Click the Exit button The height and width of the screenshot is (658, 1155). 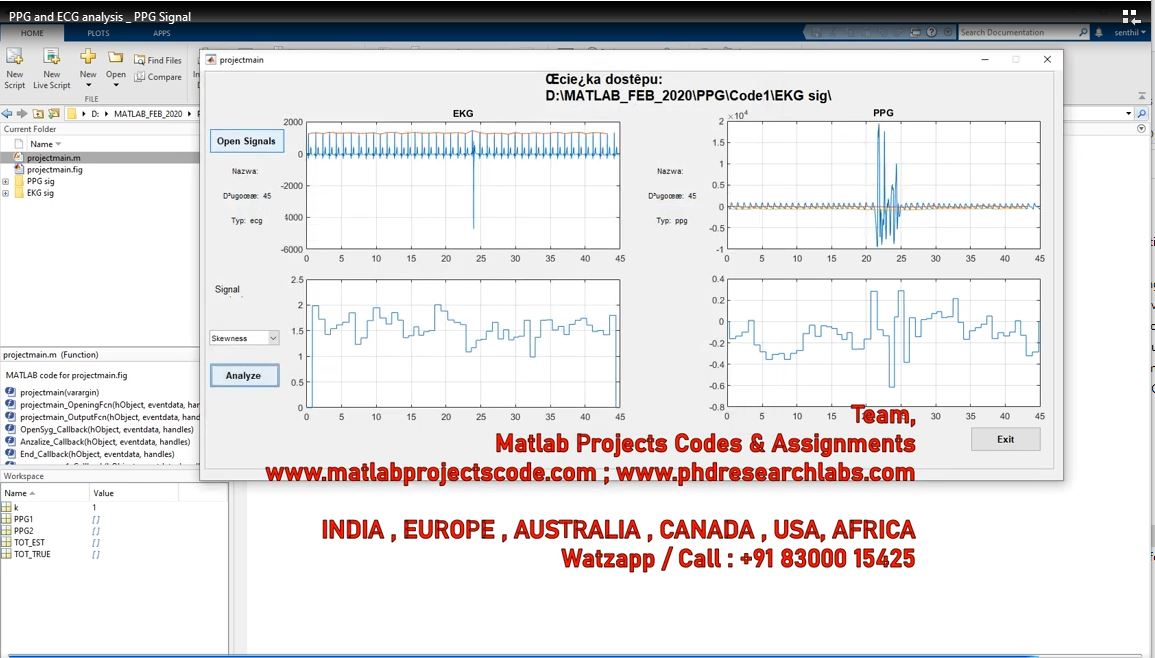click(1005, 439)
